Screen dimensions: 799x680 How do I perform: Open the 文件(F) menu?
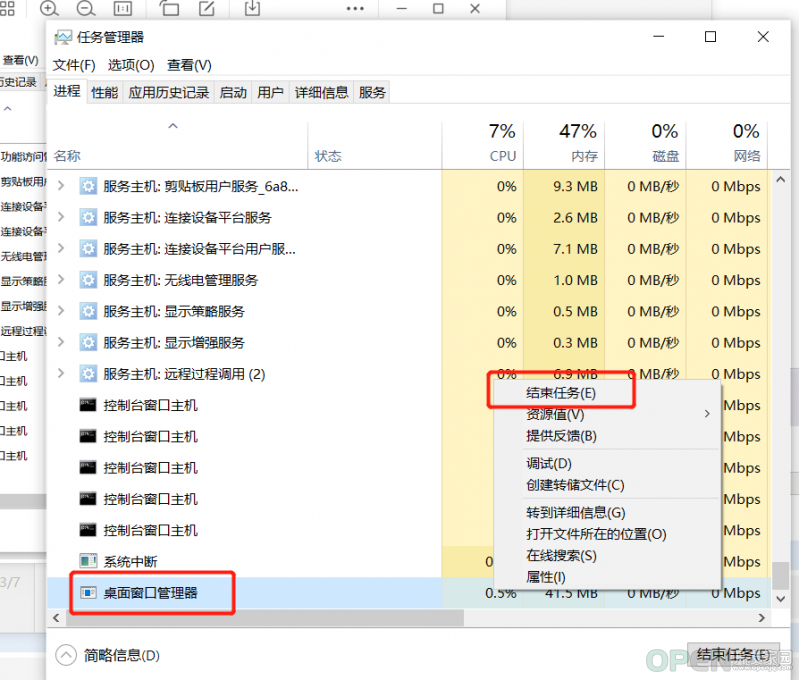[x=74, y=65]
